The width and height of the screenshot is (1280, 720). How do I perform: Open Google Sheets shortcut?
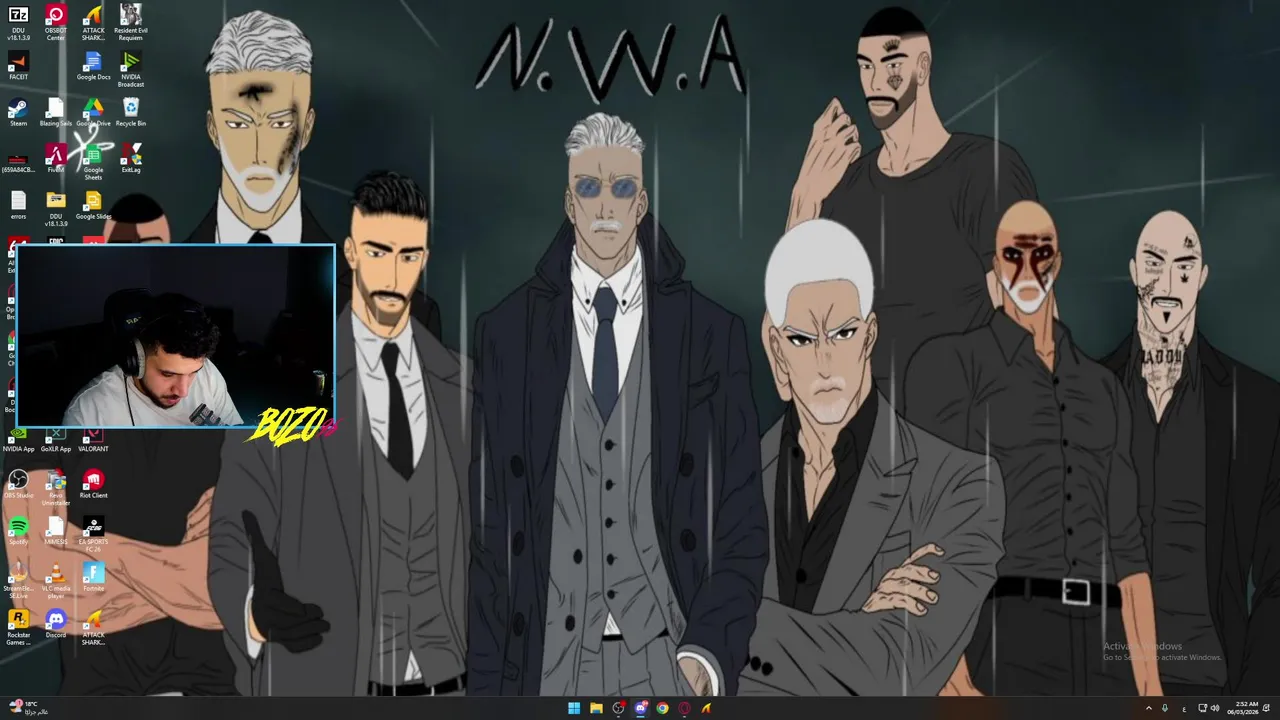93,162
